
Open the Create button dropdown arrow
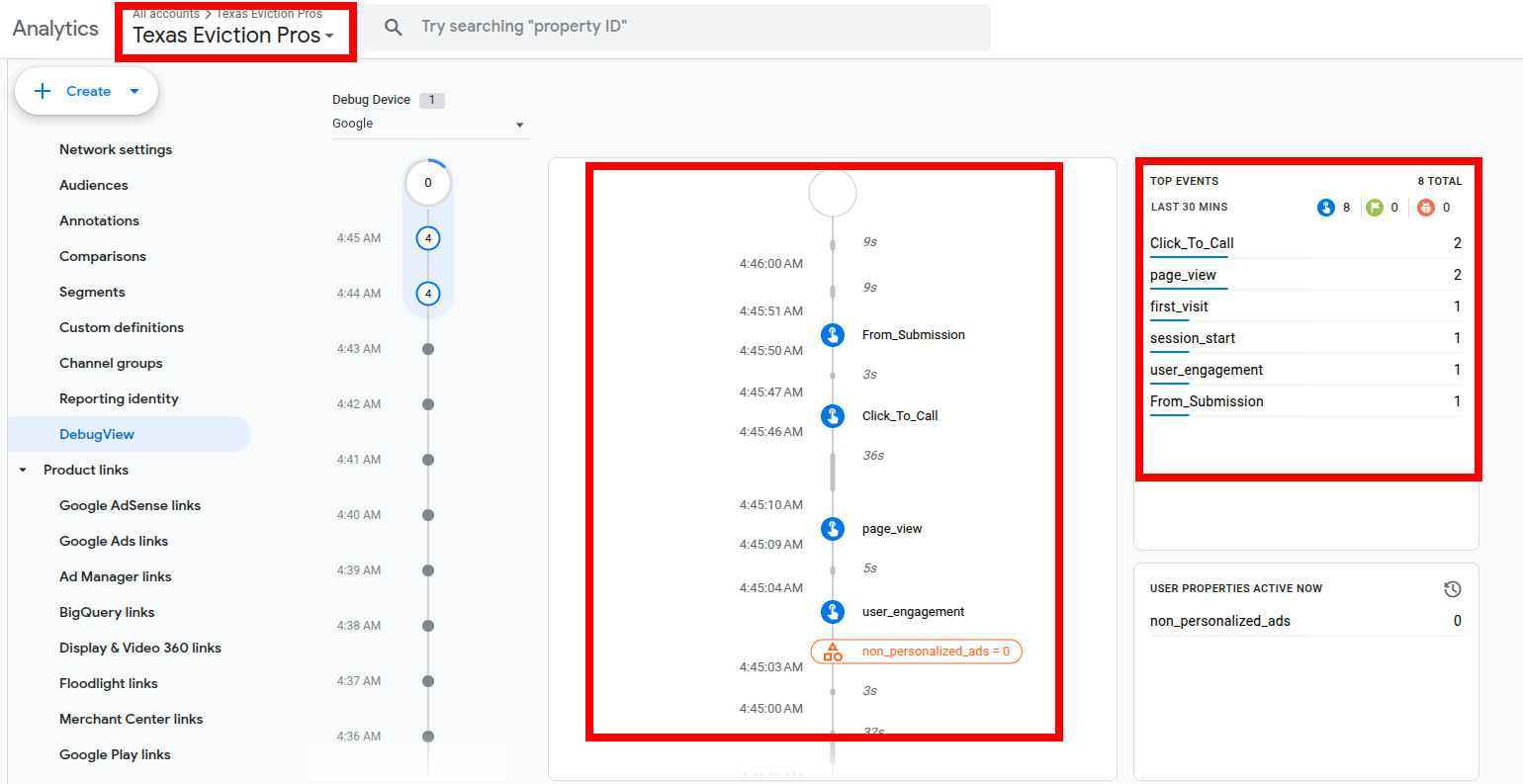click(134, 91)
